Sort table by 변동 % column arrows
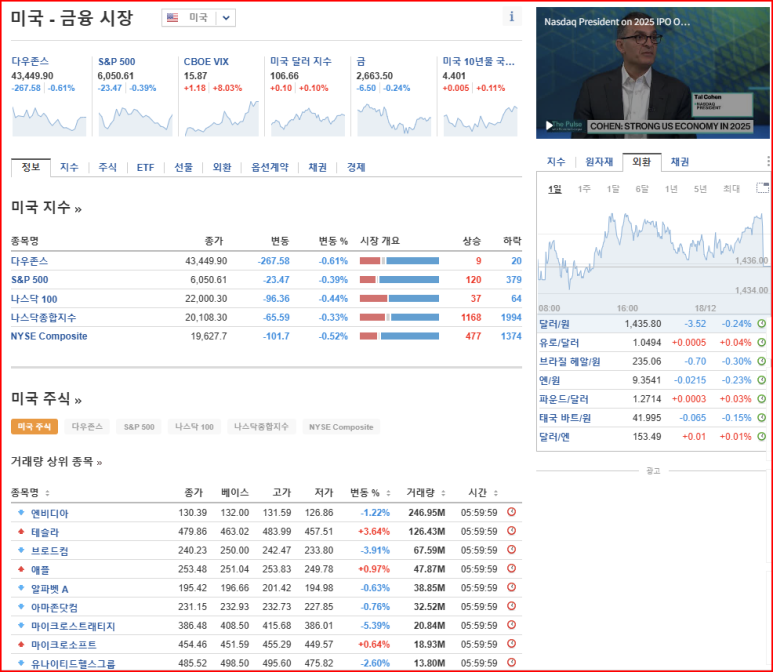 (x=388, y=493)
